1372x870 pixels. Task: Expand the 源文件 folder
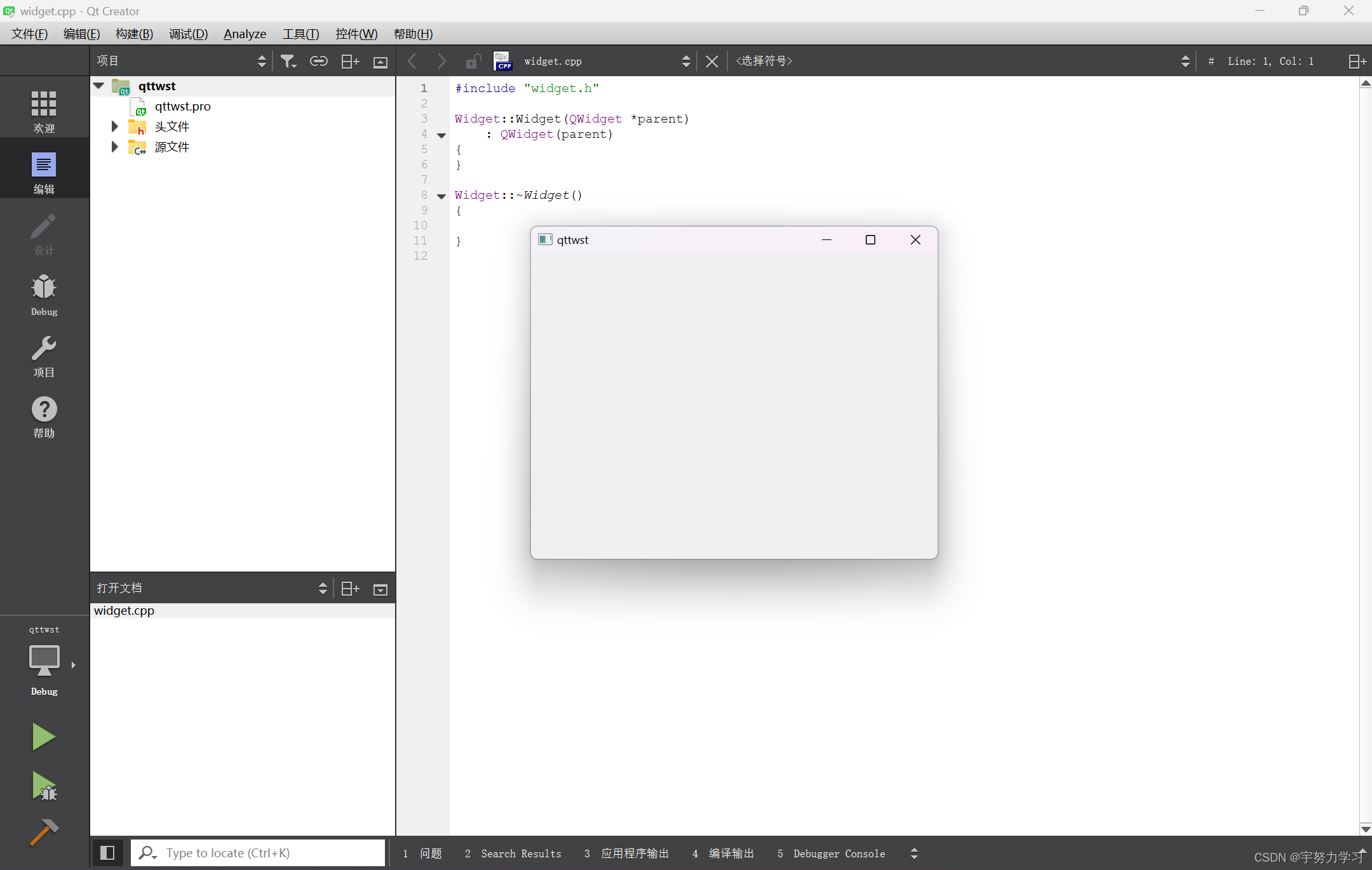pyautogui.click(x=114, y=147)
